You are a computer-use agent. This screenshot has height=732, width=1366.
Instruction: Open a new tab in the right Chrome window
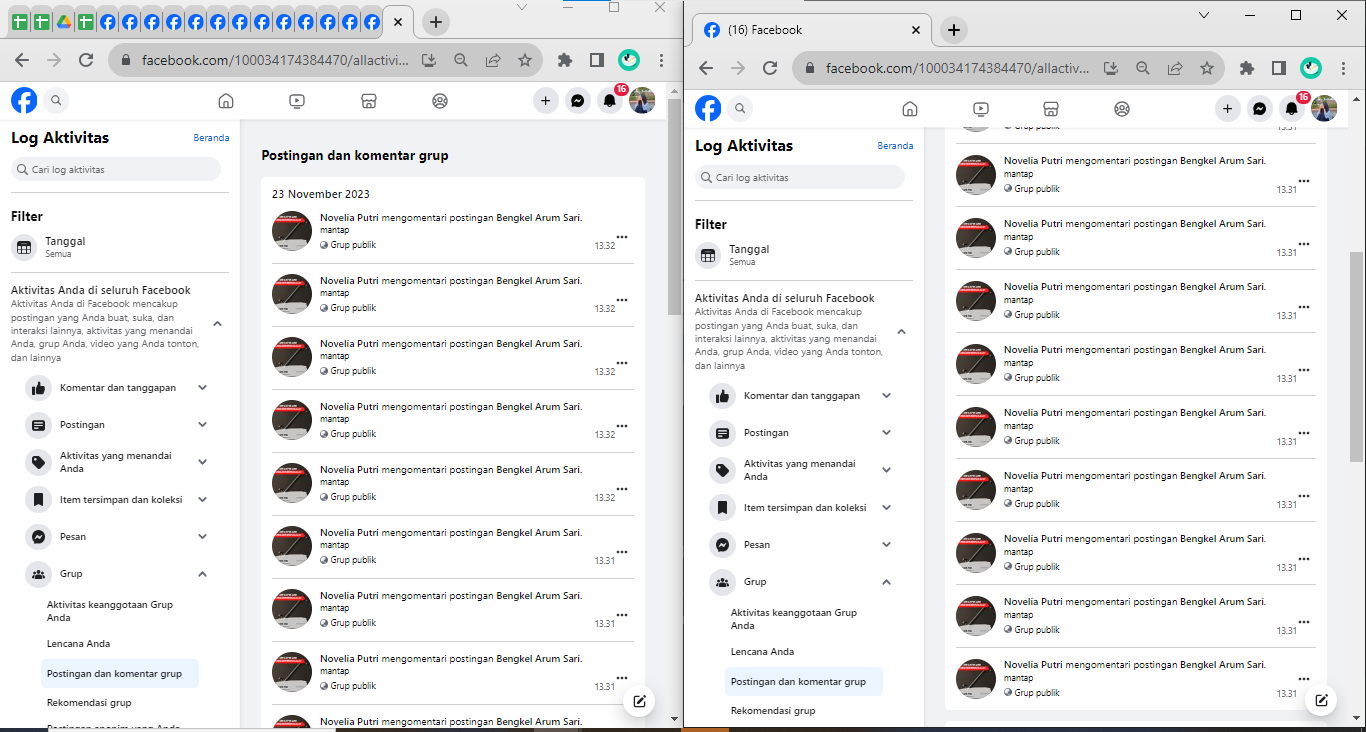coord(954,30)
